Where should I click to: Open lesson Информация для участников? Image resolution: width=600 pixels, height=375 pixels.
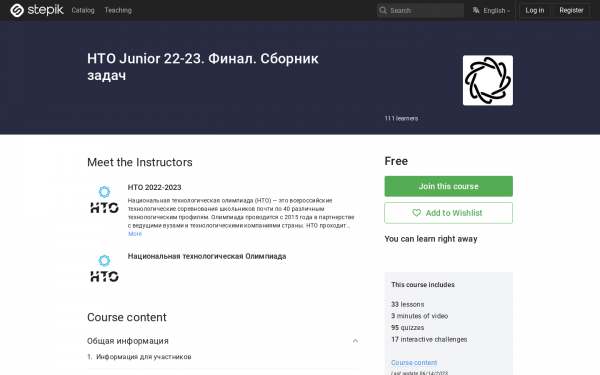point(143,357)
